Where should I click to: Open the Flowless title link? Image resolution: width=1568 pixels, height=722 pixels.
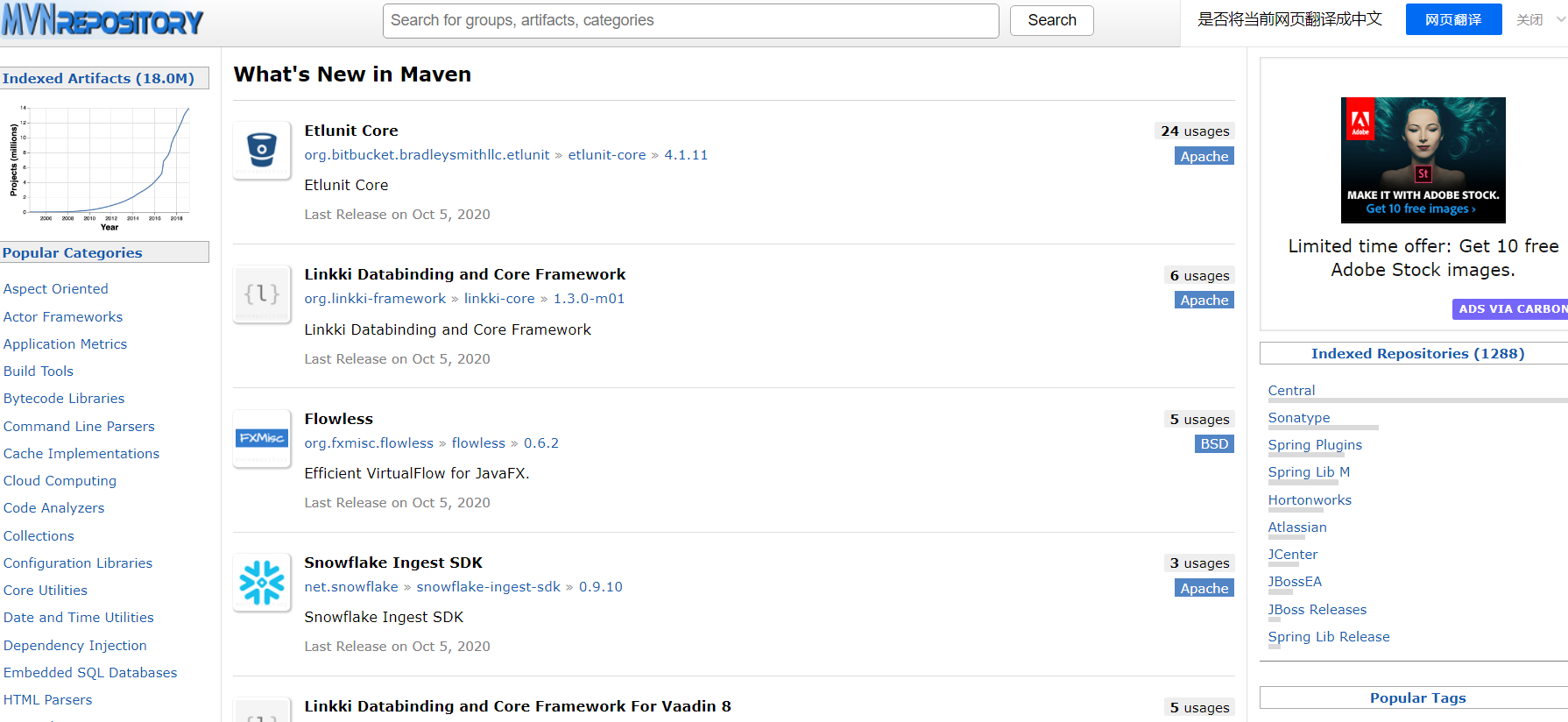339,419
